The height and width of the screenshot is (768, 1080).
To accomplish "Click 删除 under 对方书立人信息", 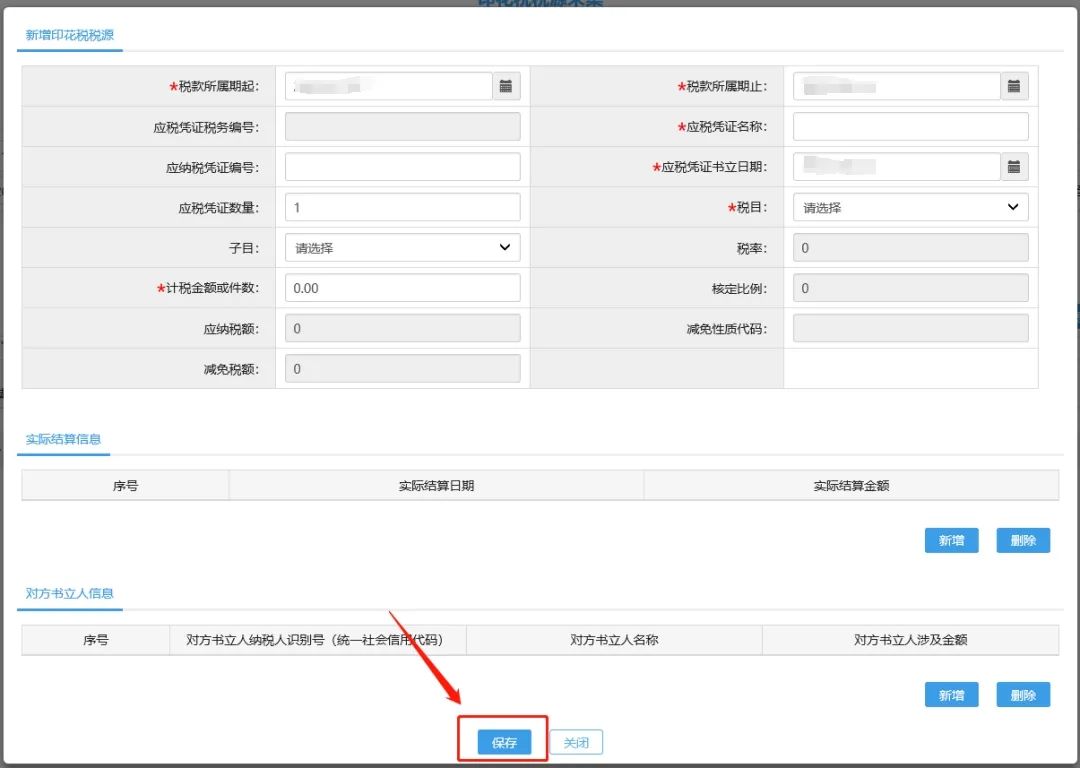I will pos(1023,695).
